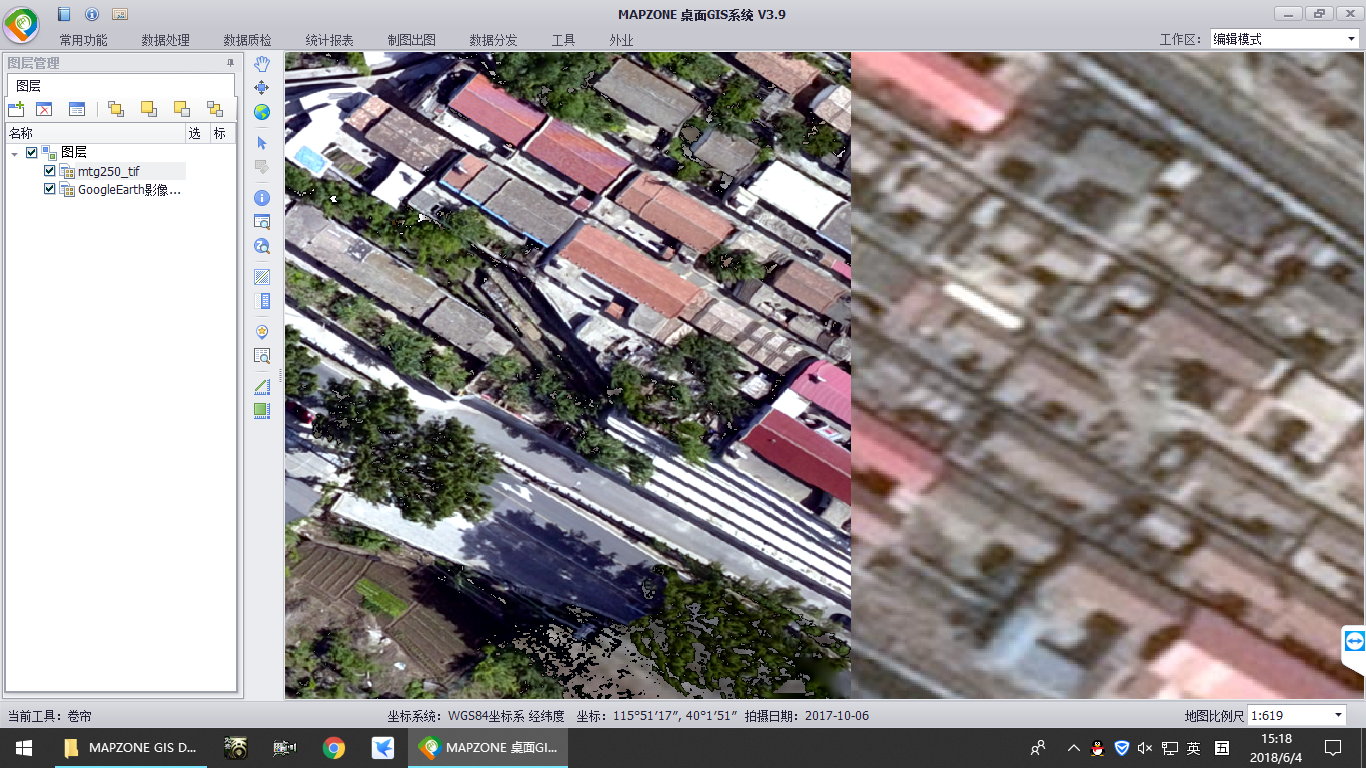Screen dimensions: 1366x768
Task: Open the 工具 menu
Action: [x=563, y=41]
